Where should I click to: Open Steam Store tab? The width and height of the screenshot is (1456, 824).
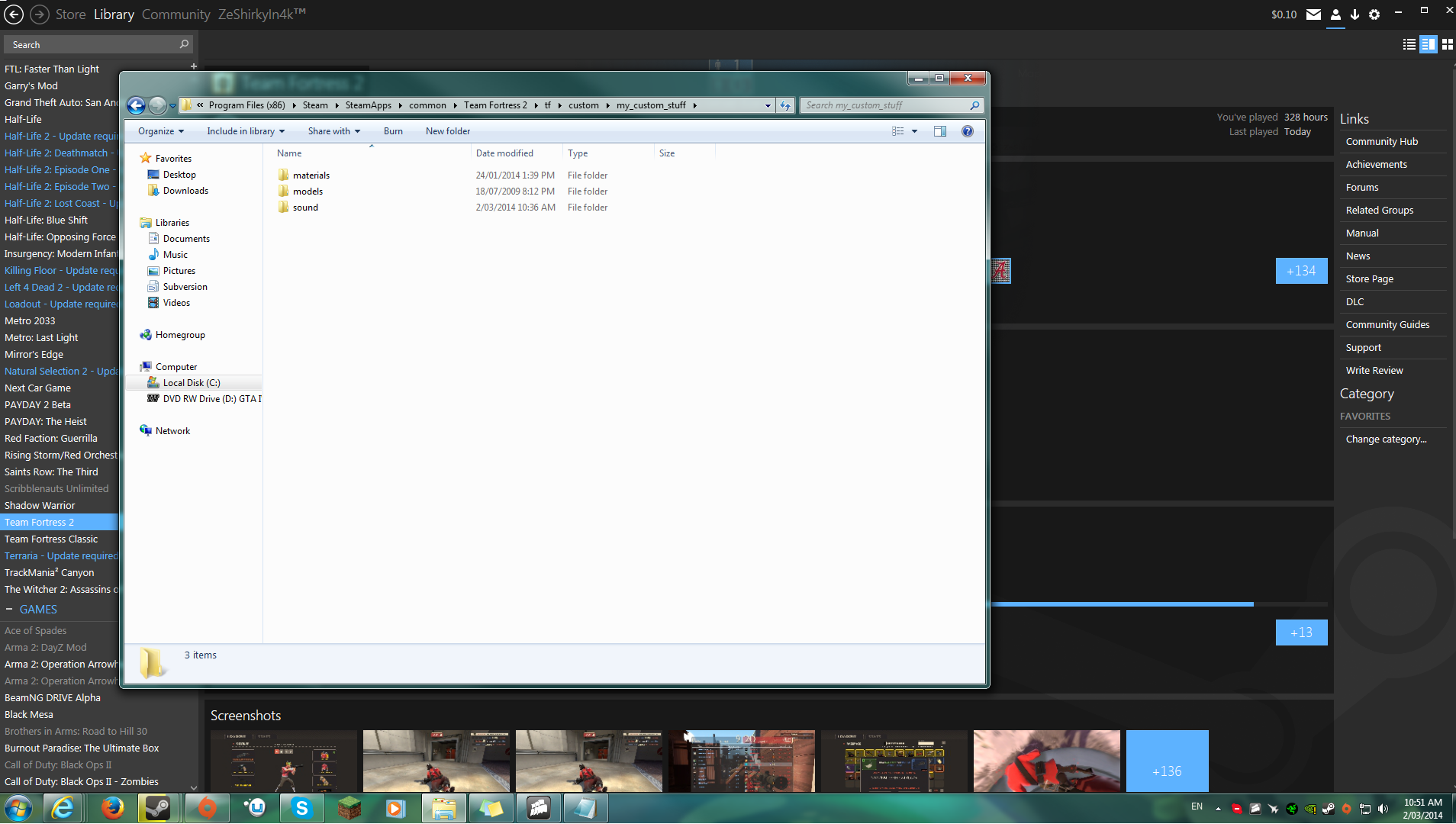pyautogui.click(x=70, y=14)
